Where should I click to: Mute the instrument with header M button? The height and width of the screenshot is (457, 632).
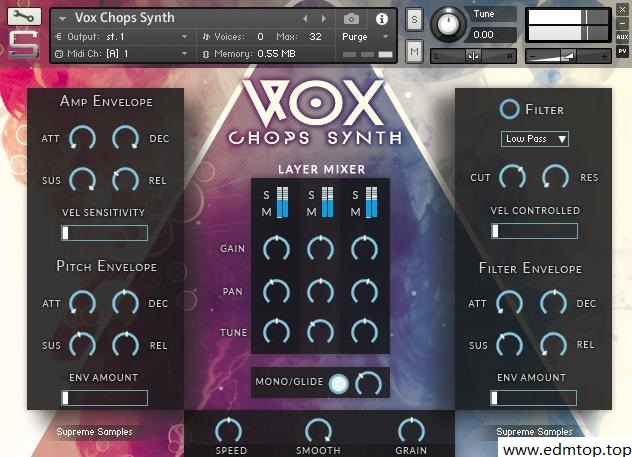(414, 50)
